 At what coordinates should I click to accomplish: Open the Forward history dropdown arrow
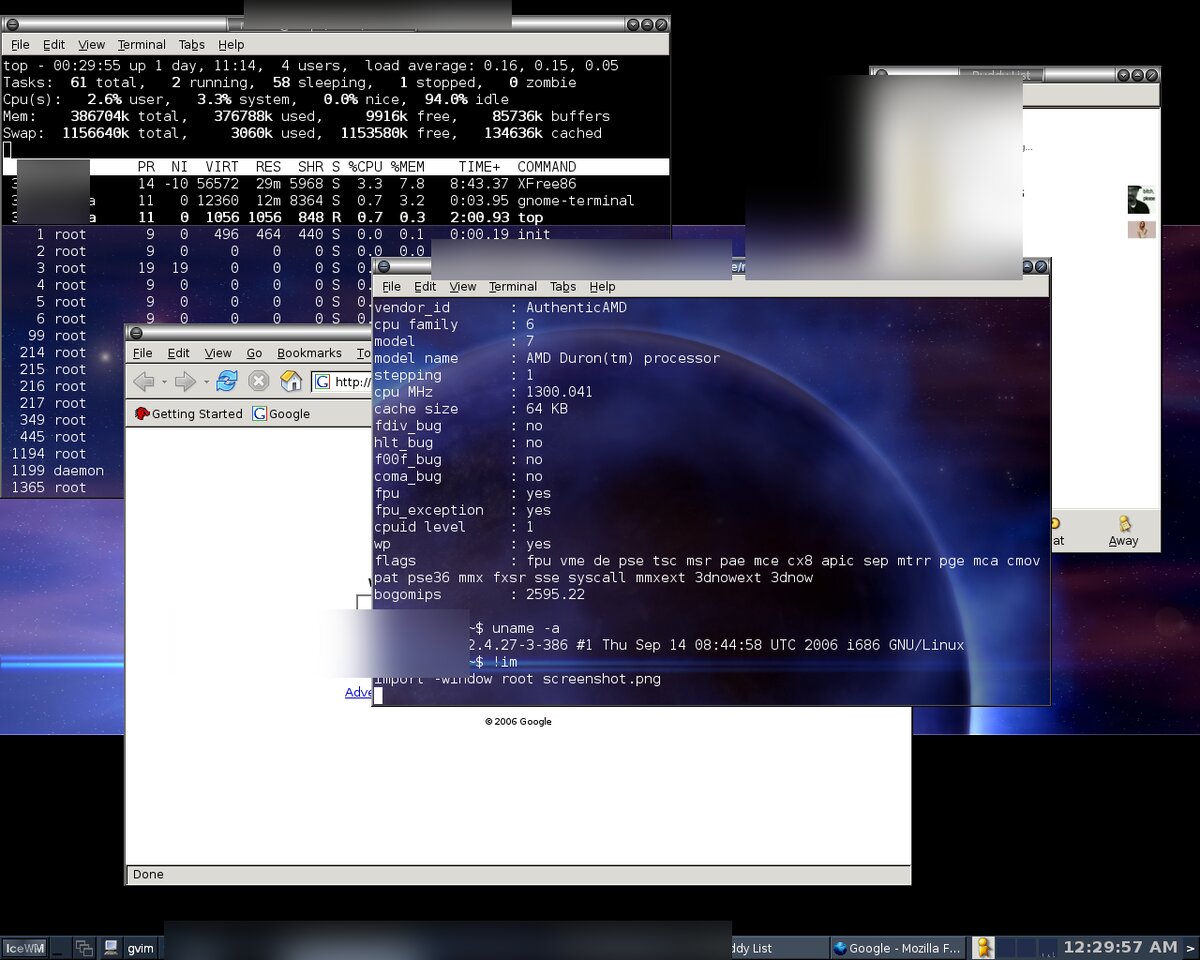(206, 382)
